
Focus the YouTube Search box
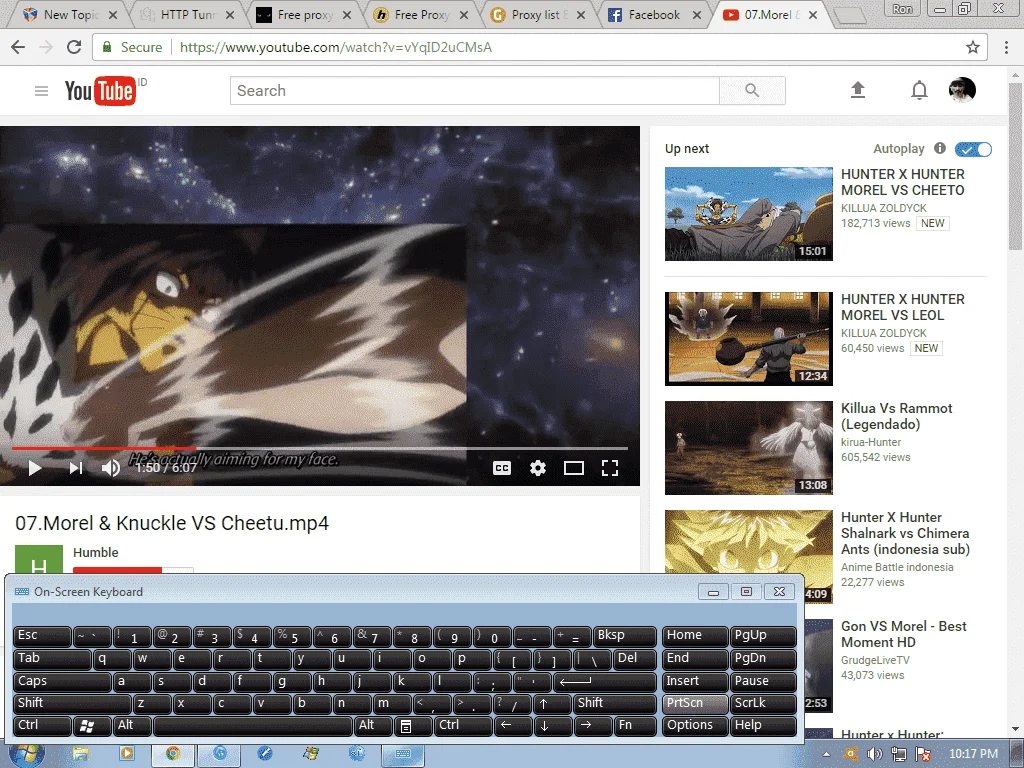coord(474,91)
